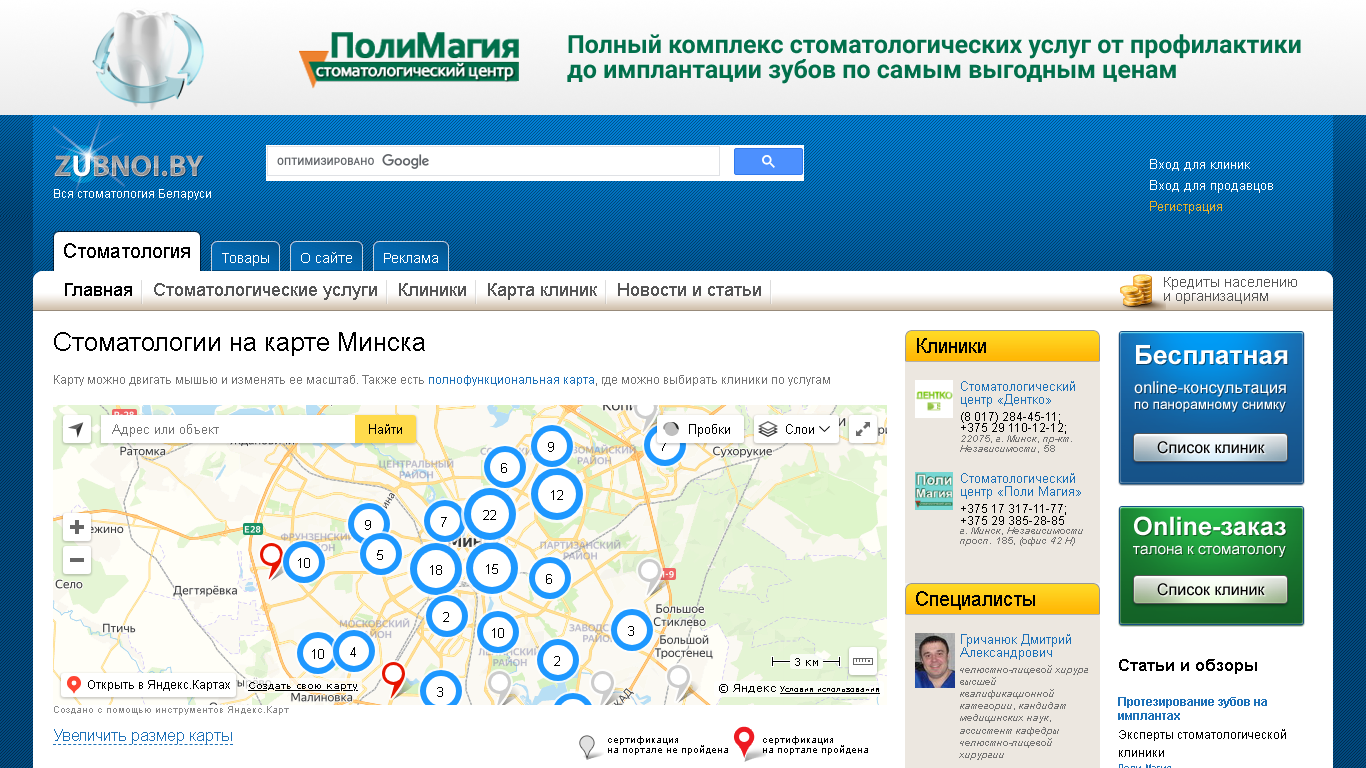Screen dimensions: 1366x768
Task: Open Стоматологический центр «Поли Магия» link
Action: click(x=1021, y=485)
